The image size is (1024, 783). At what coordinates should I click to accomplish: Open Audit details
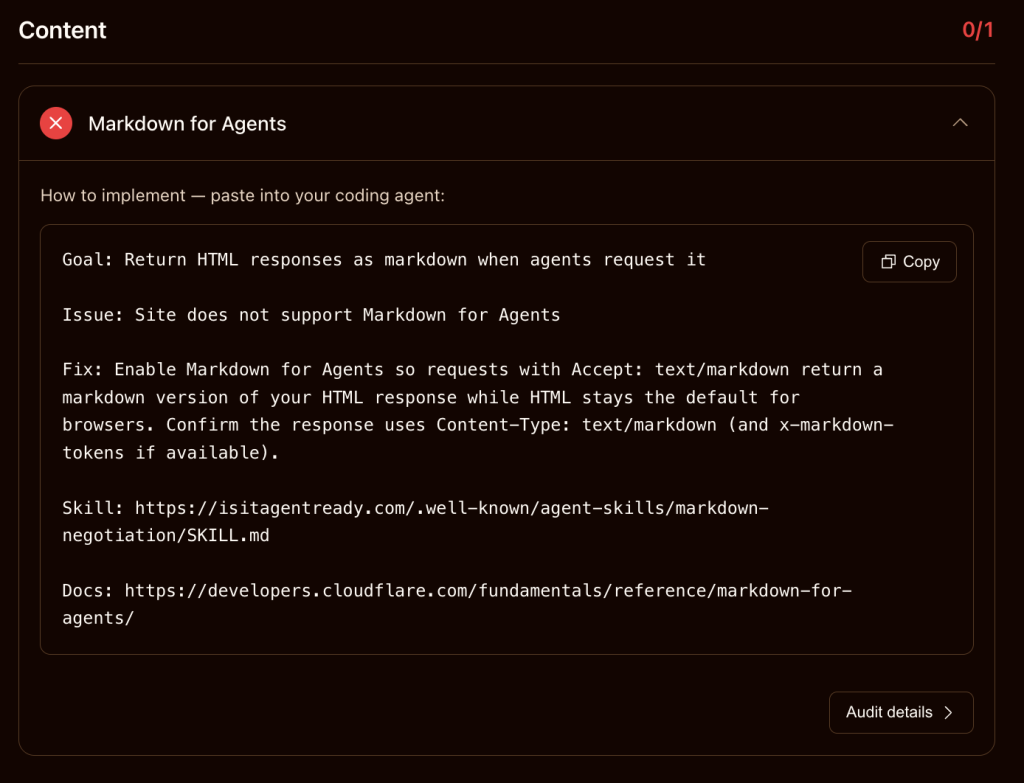pyautogui.click(x=900, y=712)
